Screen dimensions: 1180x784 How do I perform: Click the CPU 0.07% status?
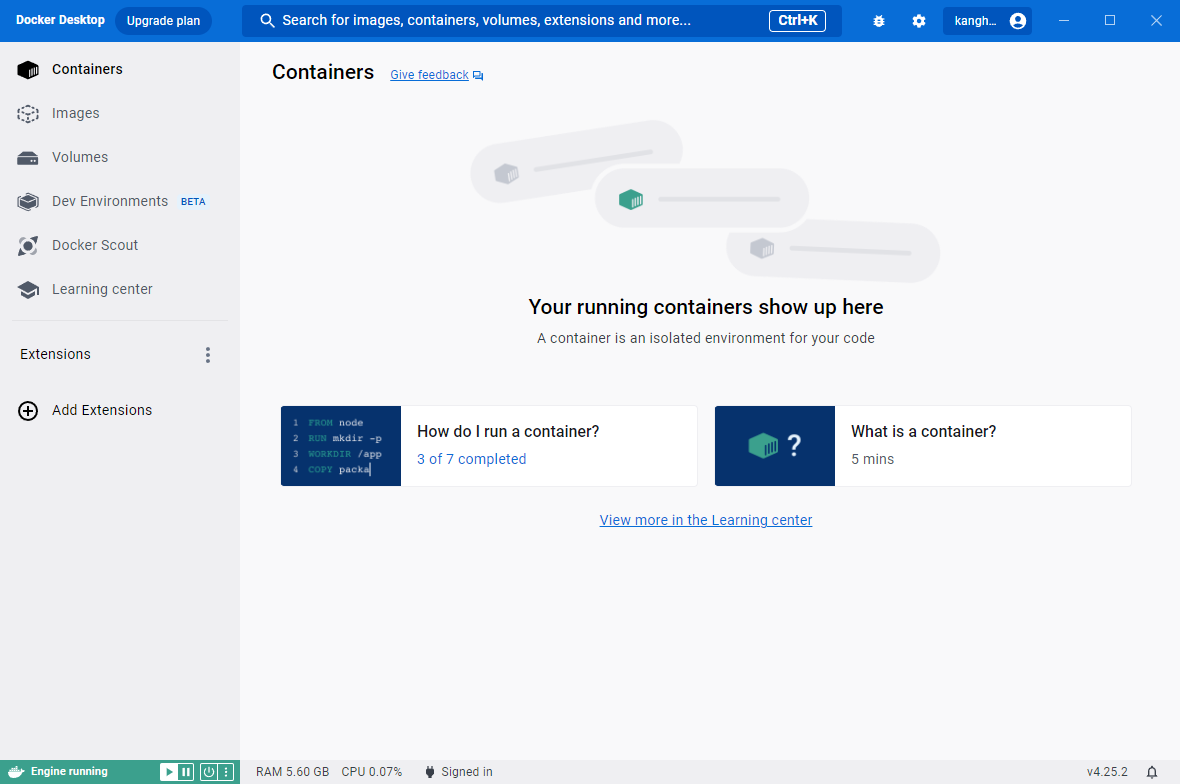coord(372,772)
